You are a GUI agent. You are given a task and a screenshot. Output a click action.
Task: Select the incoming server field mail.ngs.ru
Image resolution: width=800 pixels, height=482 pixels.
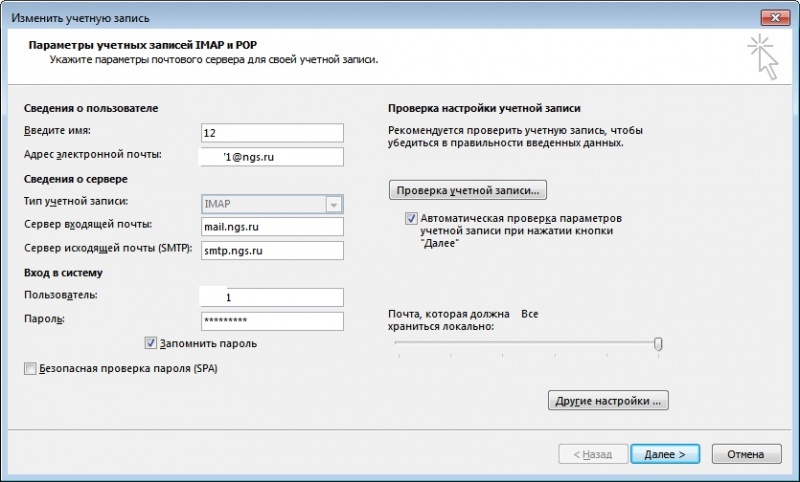coord(272,226)
